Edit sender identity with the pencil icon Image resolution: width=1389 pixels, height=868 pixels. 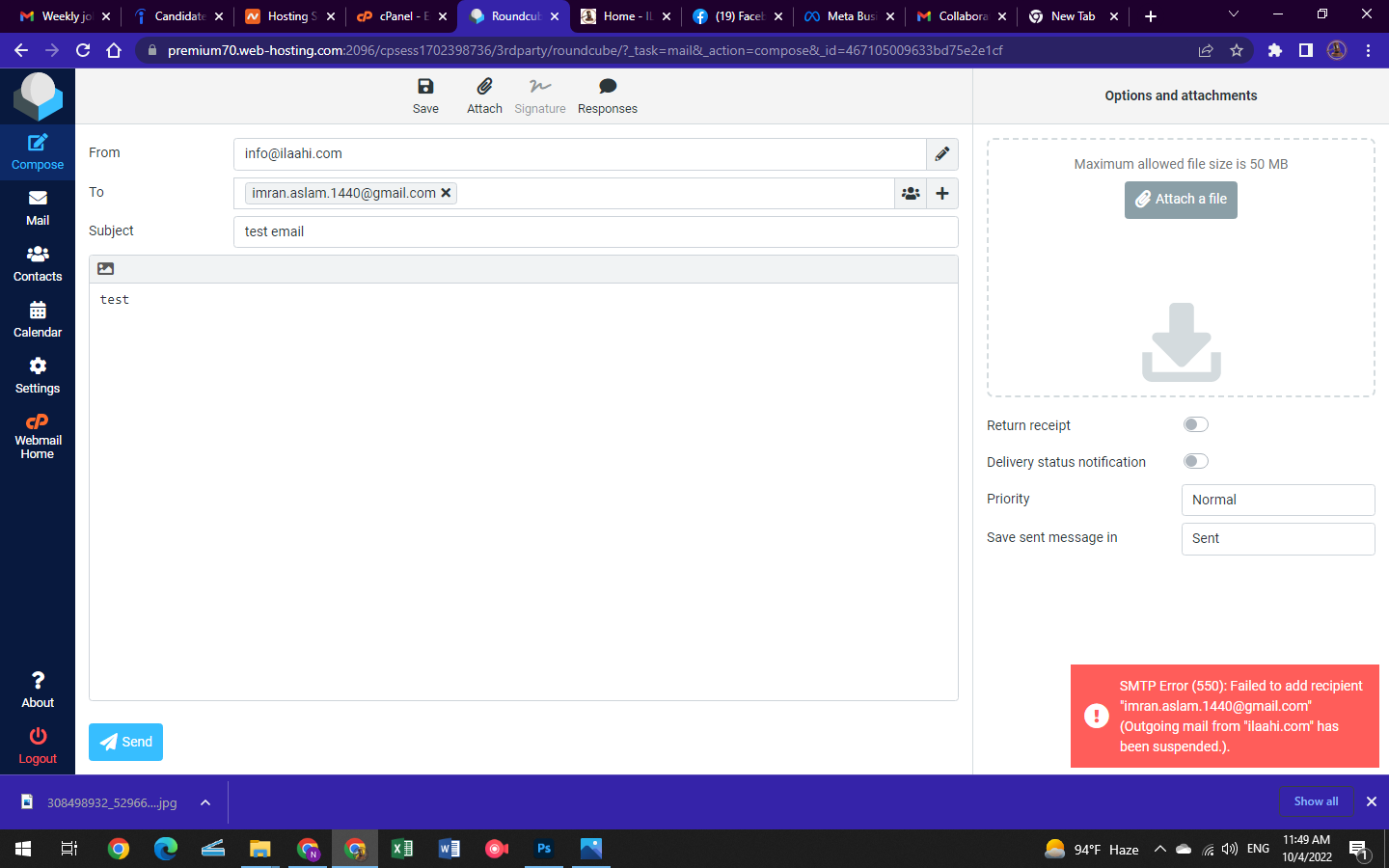click(x=942, y=154)
